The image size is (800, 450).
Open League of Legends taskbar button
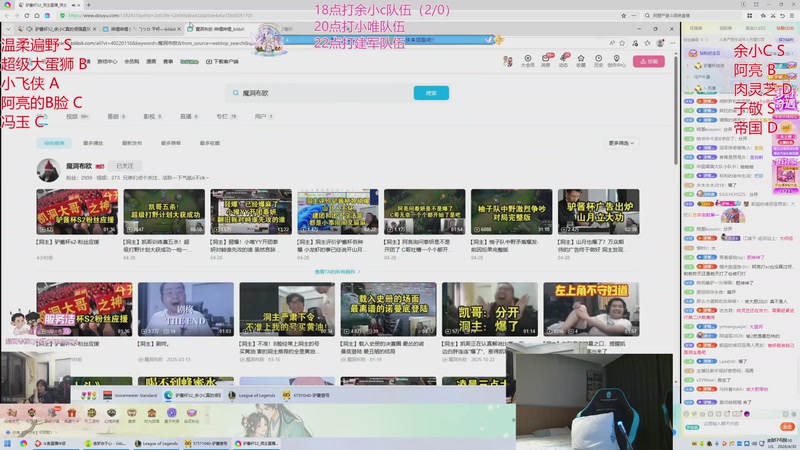156,443
